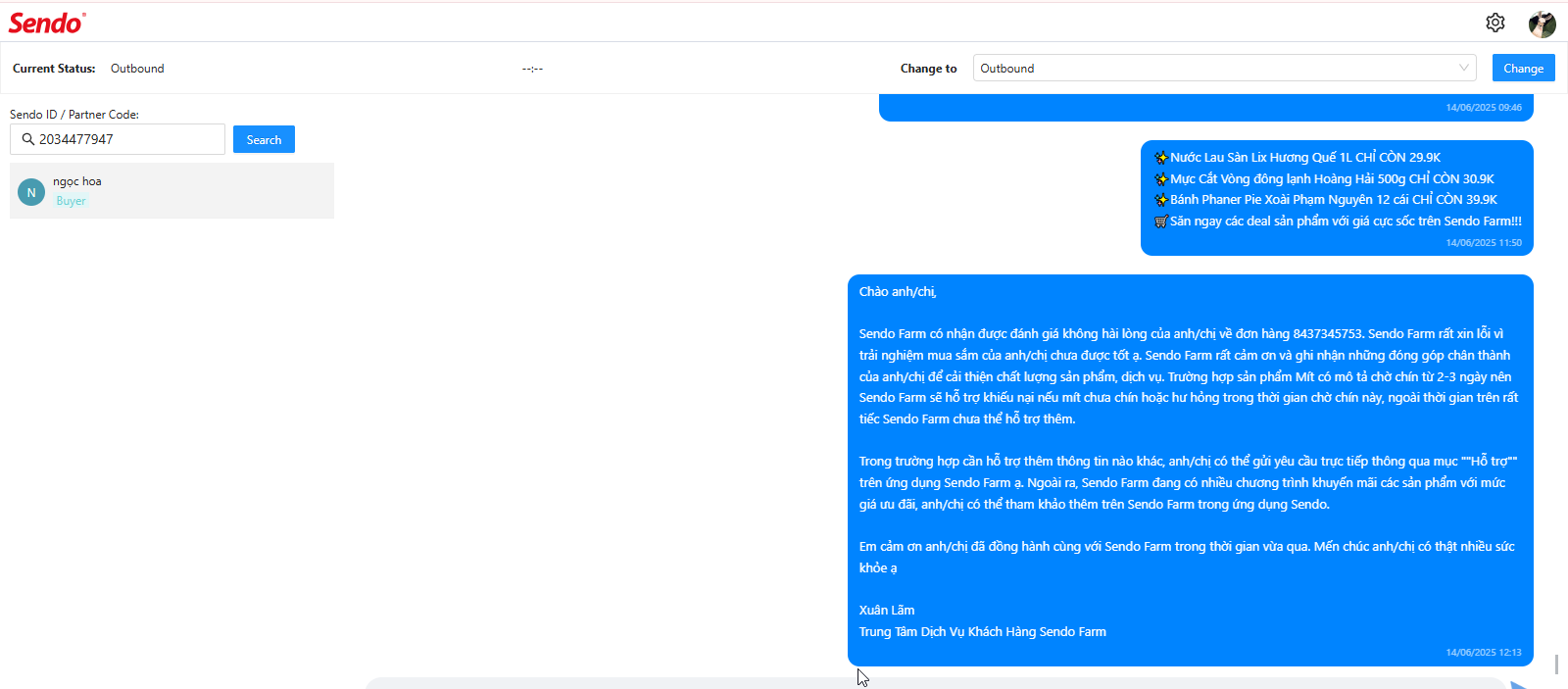Click the Chào anh/chị greeting text

coord(898,291)
